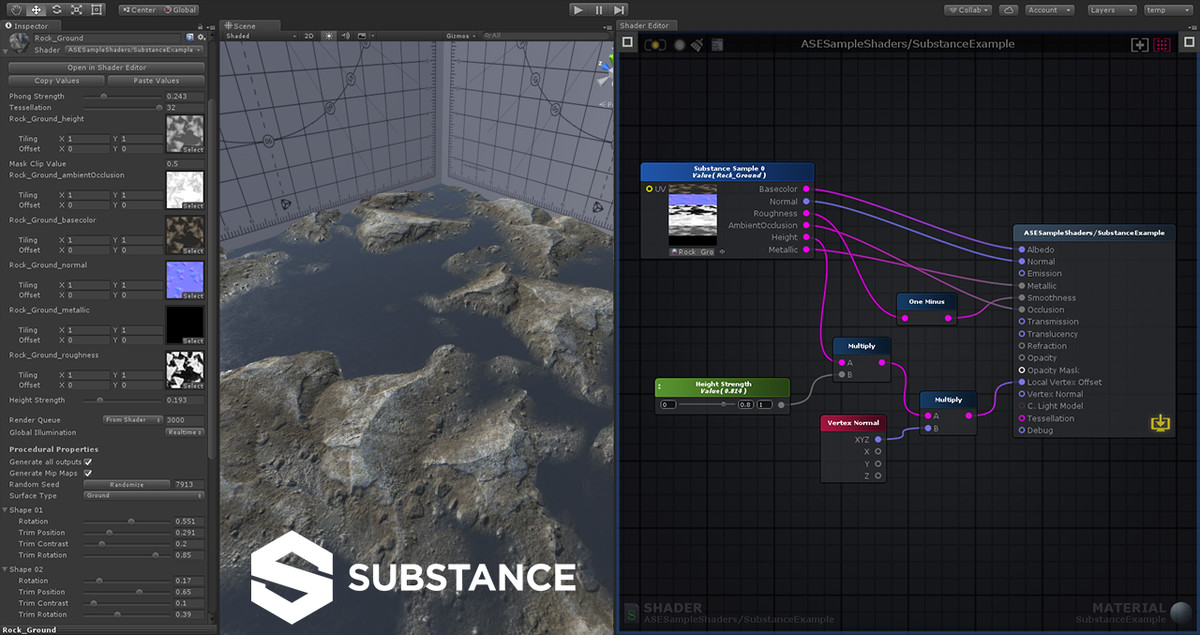Screen dimensions: 1200x635
Task: Switch to the Inspector tab
Action: point(32,25)
